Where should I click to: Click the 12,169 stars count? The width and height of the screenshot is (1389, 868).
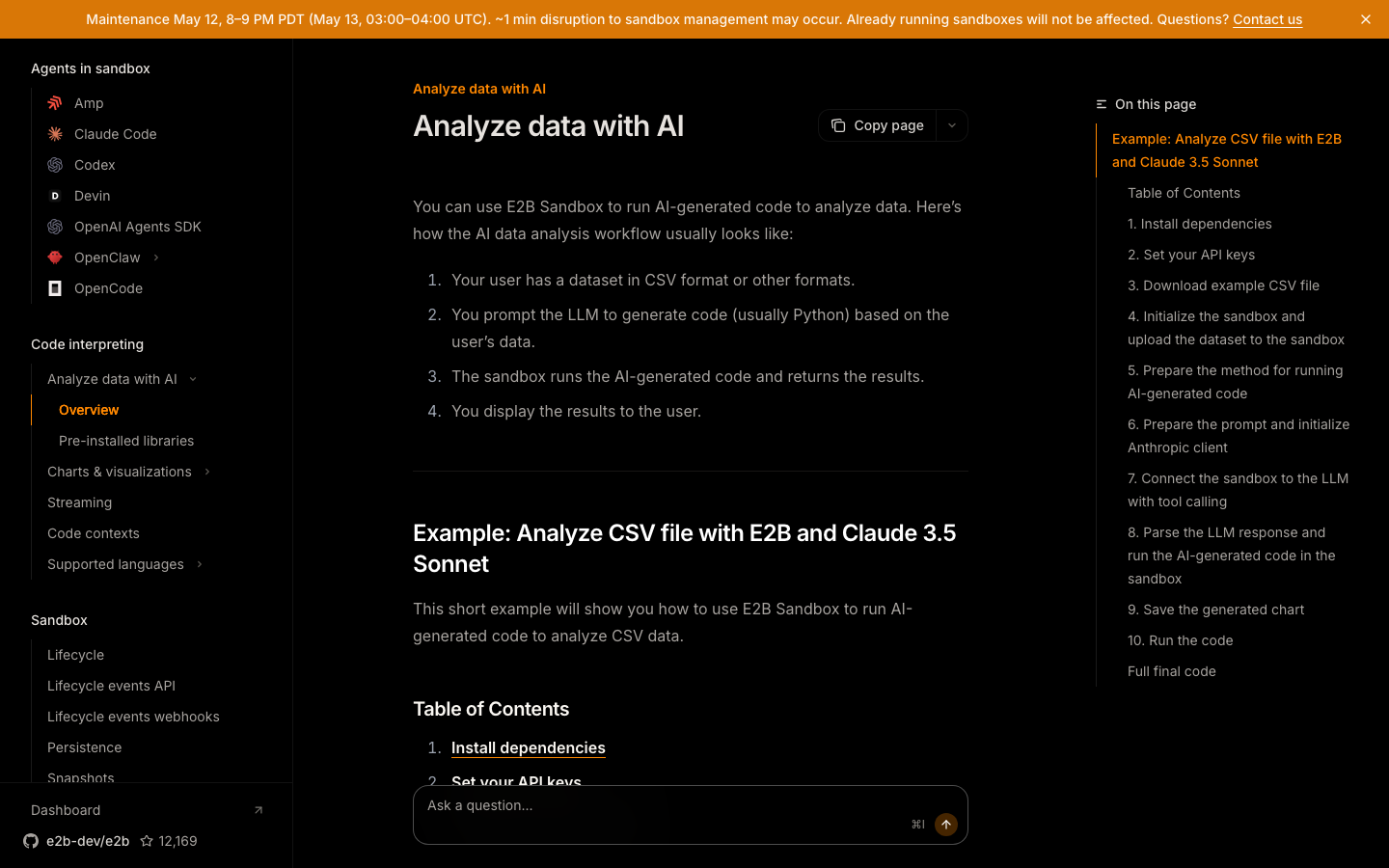click(x=177, y=841)
